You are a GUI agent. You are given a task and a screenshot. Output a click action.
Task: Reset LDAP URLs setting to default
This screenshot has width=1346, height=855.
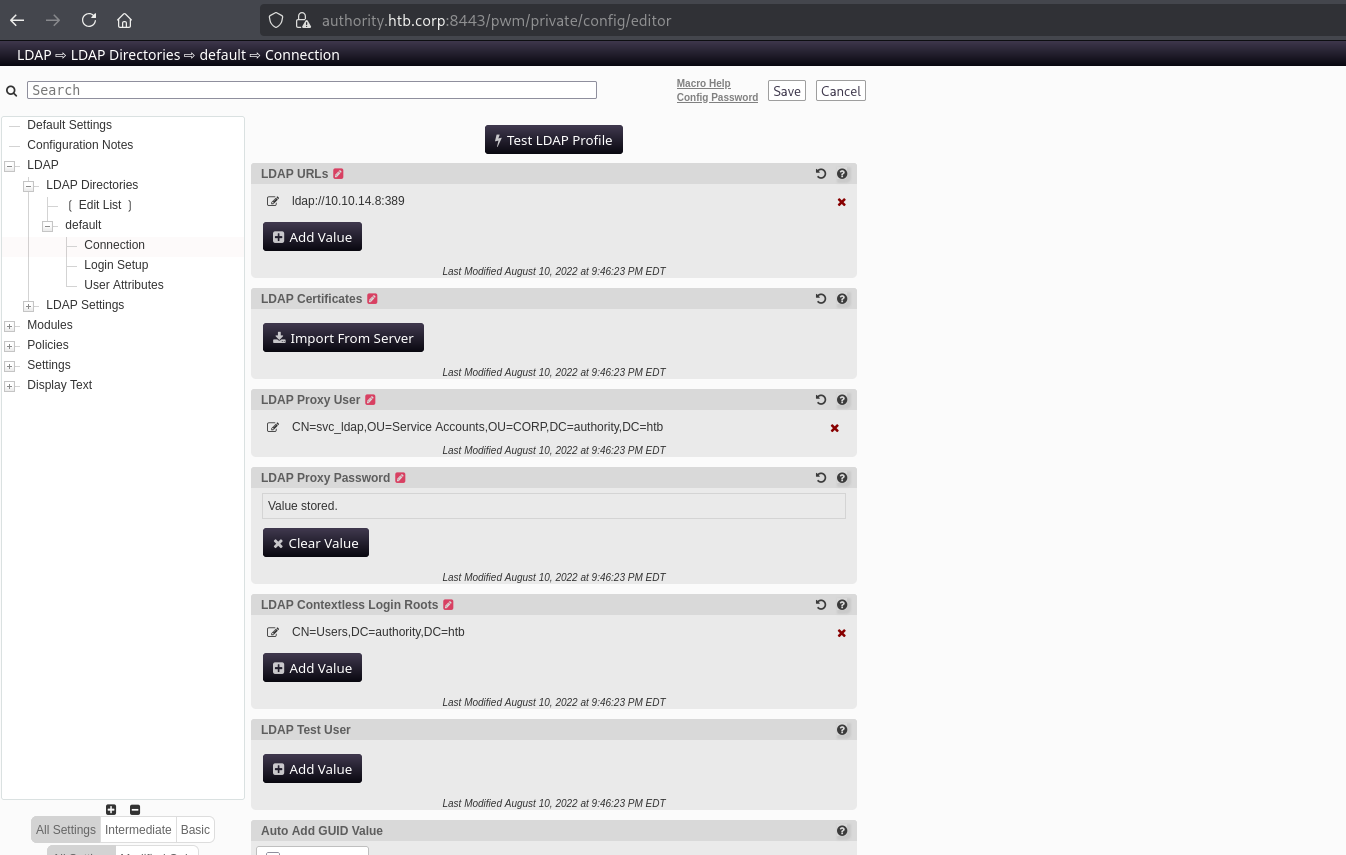[821, 174]
